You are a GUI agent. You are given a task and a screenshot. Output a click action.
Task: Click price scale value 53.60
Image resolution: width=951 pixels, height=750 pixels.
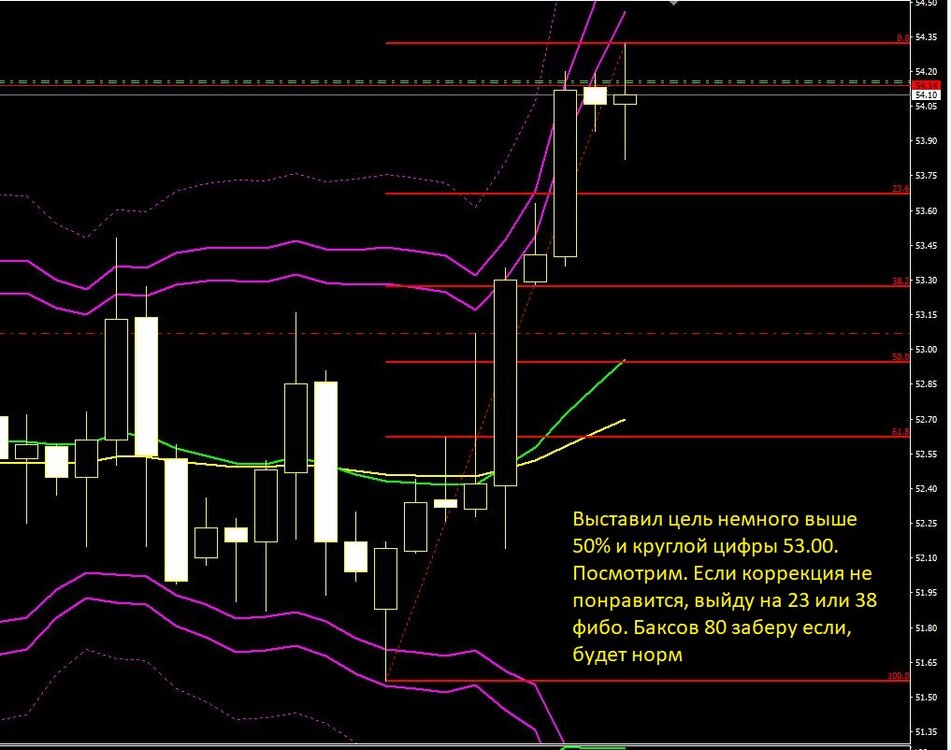pos(926,211)
